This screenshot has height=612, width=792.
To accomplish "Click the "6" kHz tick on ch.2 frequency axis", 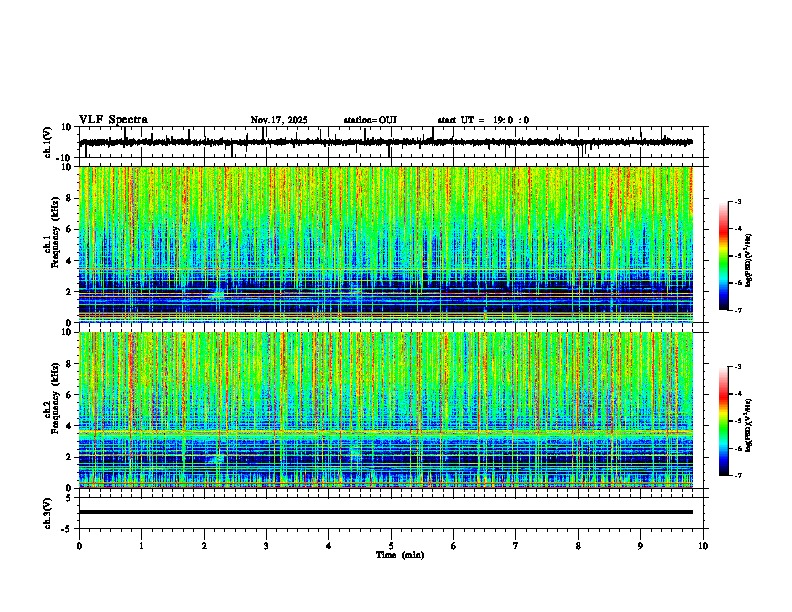I will pyautogui.click(x=69, y=395).
